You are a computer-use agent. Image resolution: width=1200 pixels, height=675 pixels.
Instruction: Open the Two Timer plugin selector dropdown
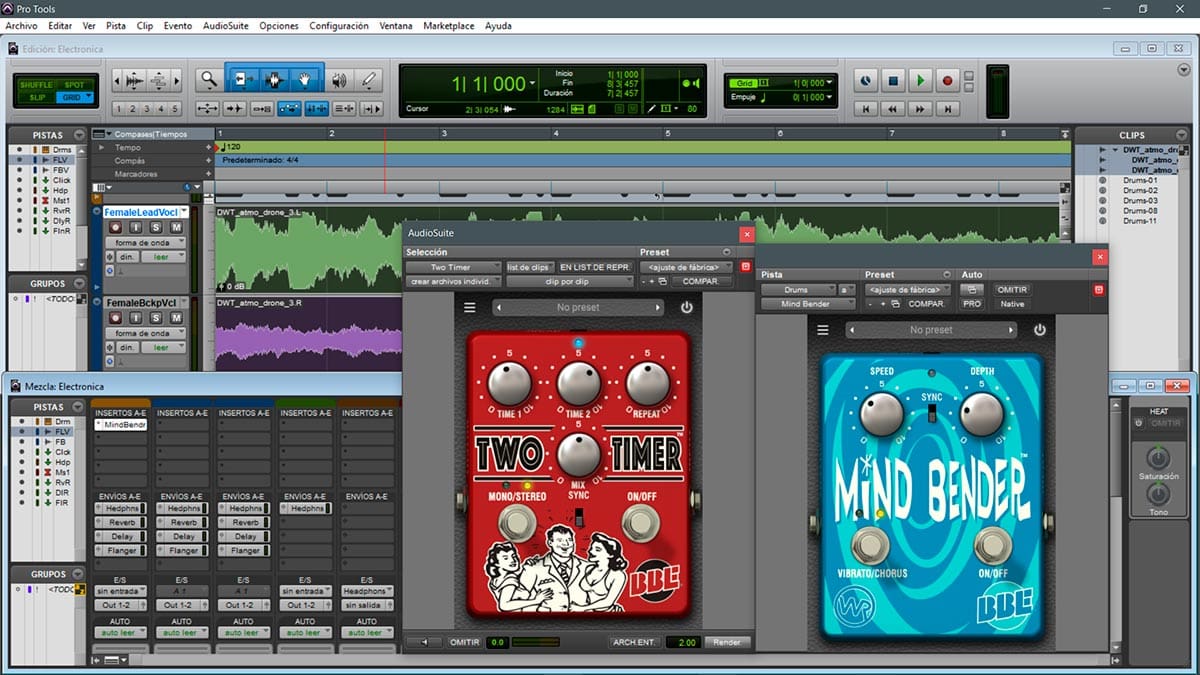tap(453, 267)
